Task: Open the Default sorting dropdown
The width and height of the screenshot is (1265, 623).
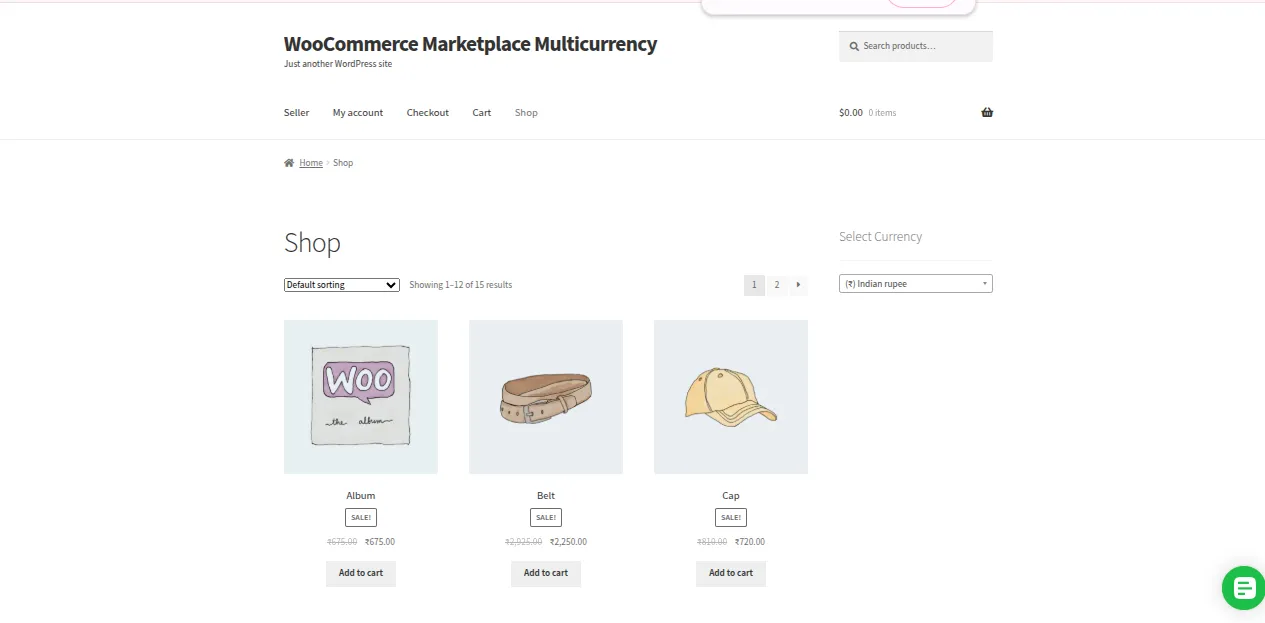Action: point(342,285)
